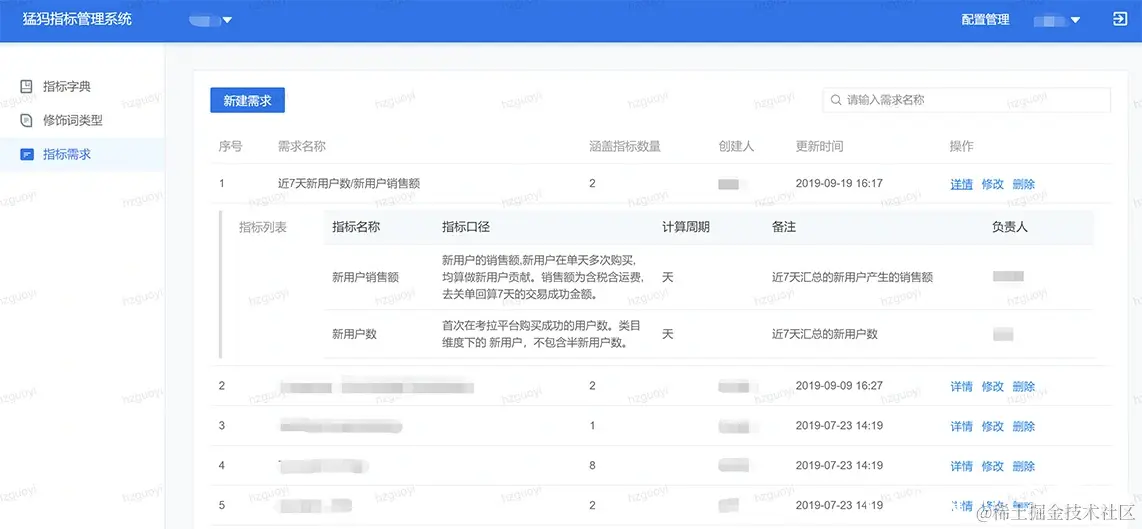This screenshot has height=529, width=1142.
Task: Click the indicator count 8 in row 4
Action: [592, 466]
